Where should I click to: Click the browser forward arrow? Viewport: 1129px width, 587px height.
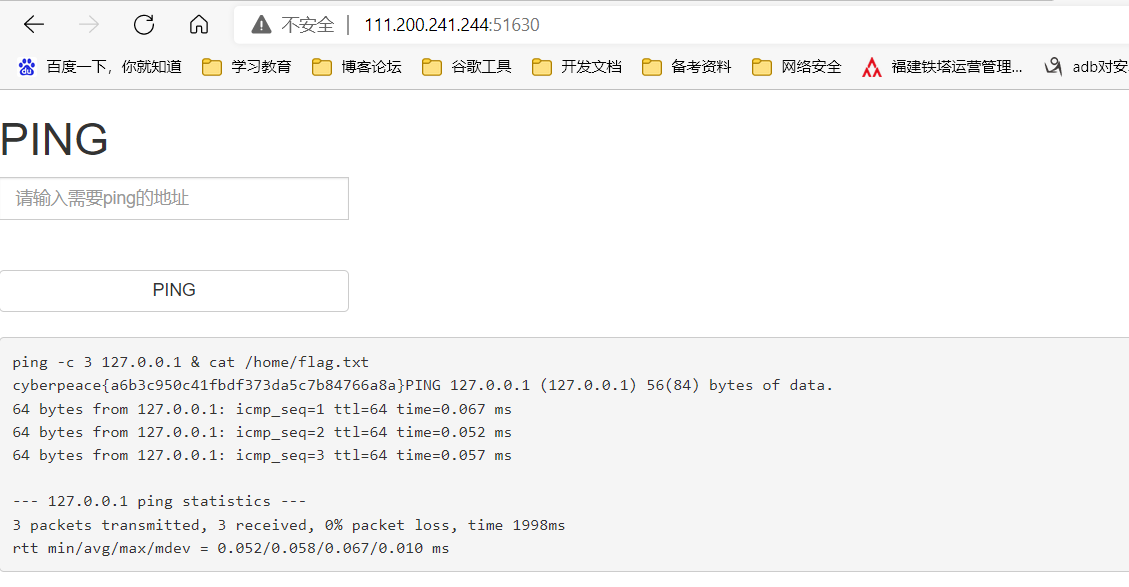click(x=89, y=24)
